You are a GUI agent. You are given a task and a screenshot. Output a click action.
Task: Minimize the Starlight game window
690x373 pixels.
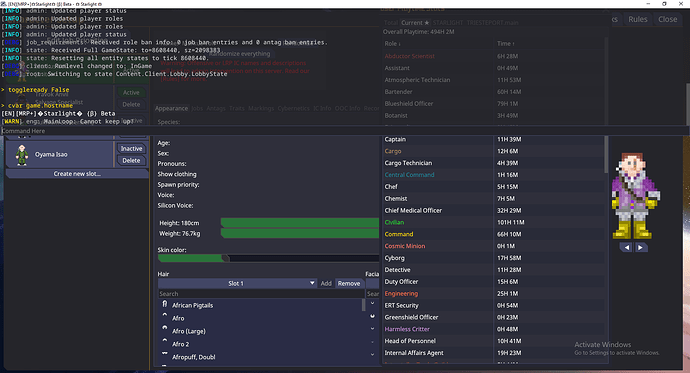648,4
